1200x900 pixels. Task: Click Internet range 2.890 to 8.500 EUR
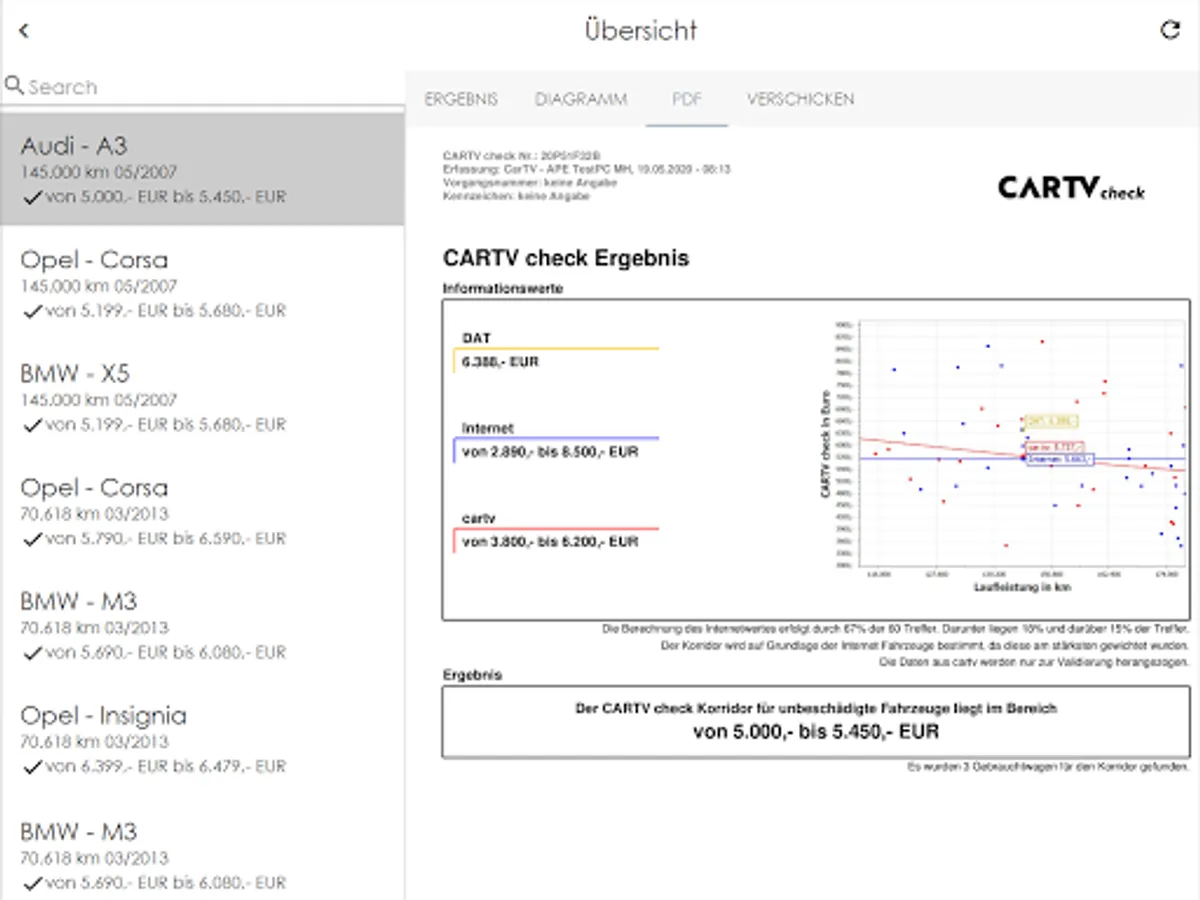point(550,452)
